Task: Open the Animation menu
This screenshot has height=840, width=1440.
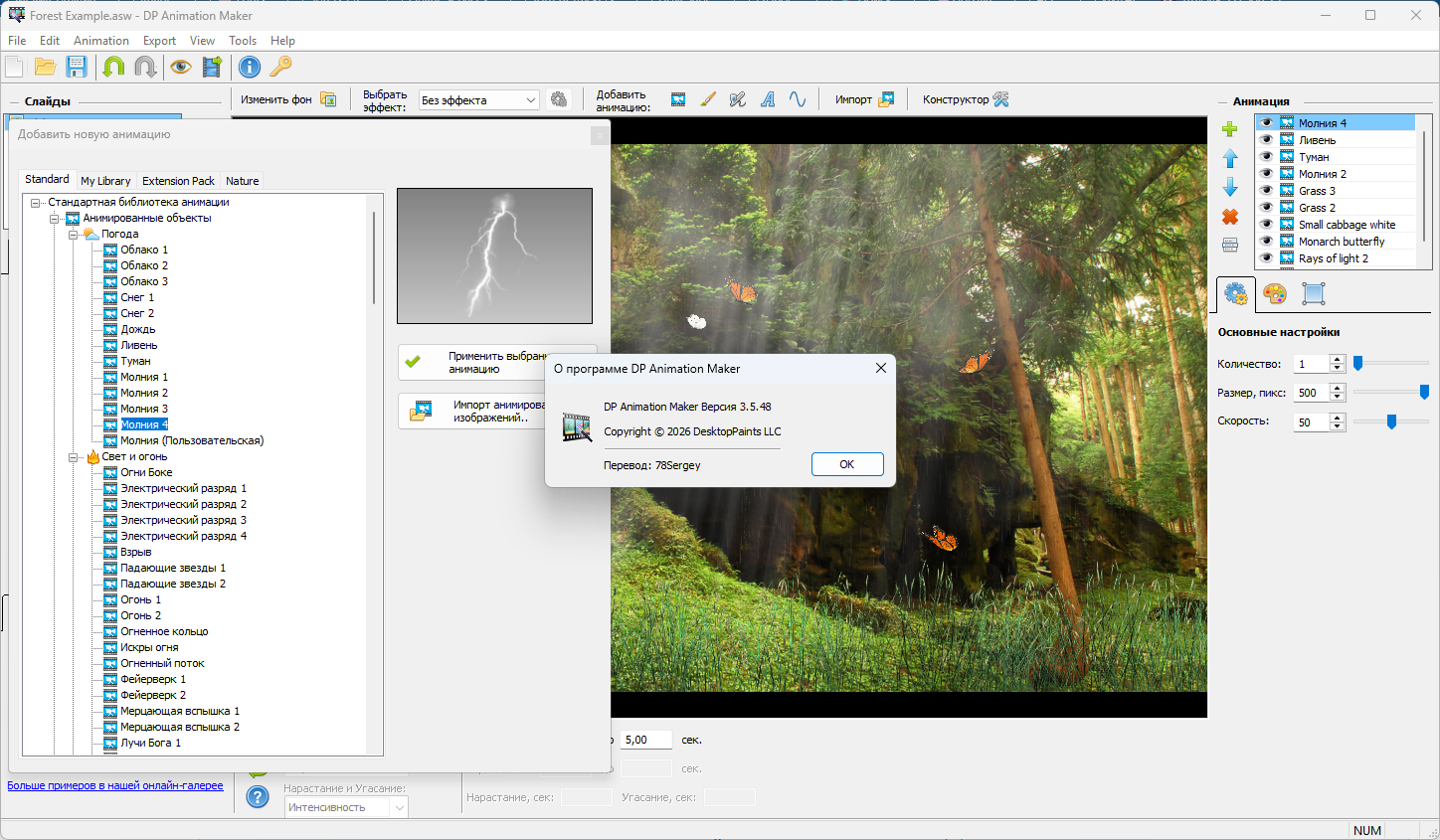Action: coord(101,41)
